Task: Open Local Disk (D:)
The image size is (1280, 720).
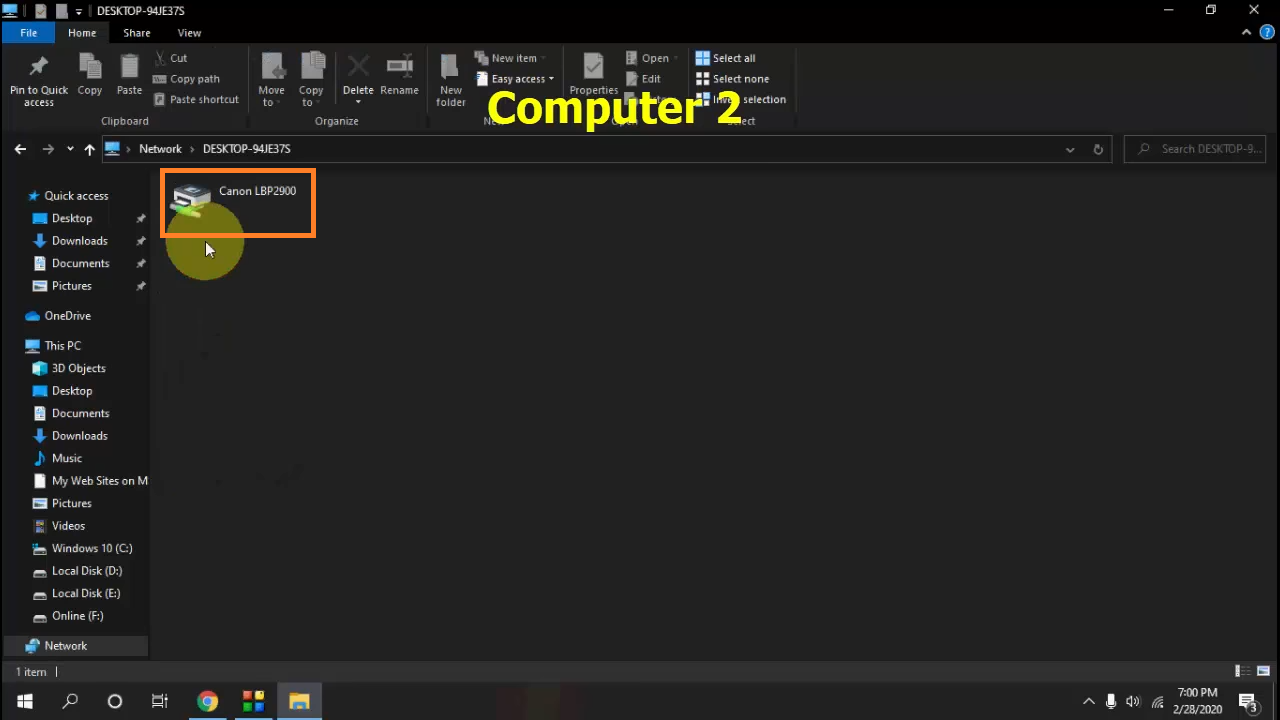Action: coord(86,571)
